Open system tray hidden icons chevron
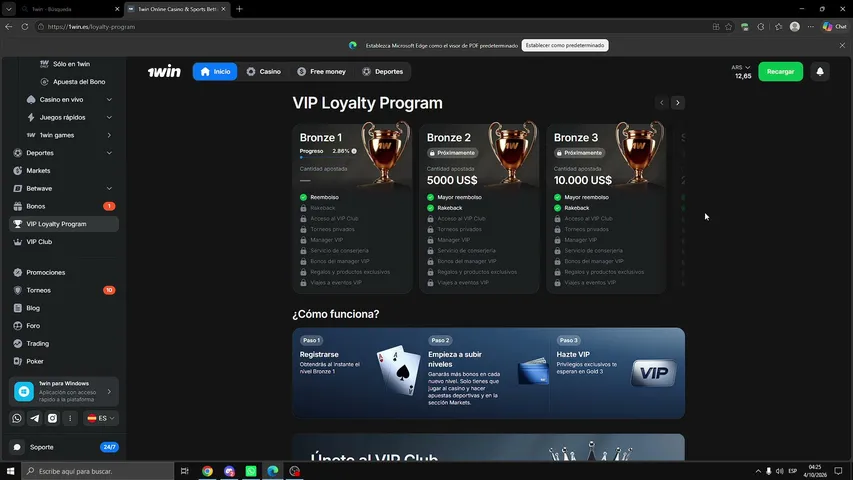 [758, 471]
